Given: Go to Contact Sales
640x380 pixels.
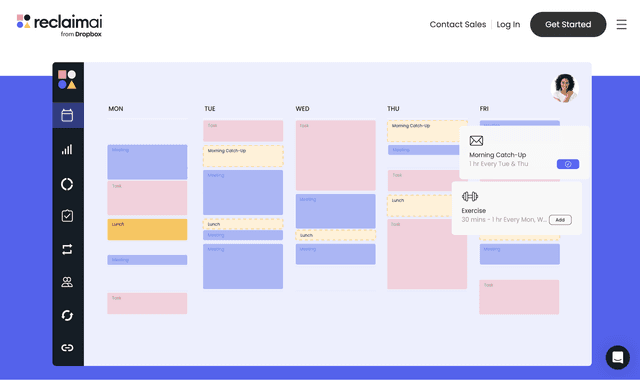Looking at the screenshot, I should [x=458, y=24].
